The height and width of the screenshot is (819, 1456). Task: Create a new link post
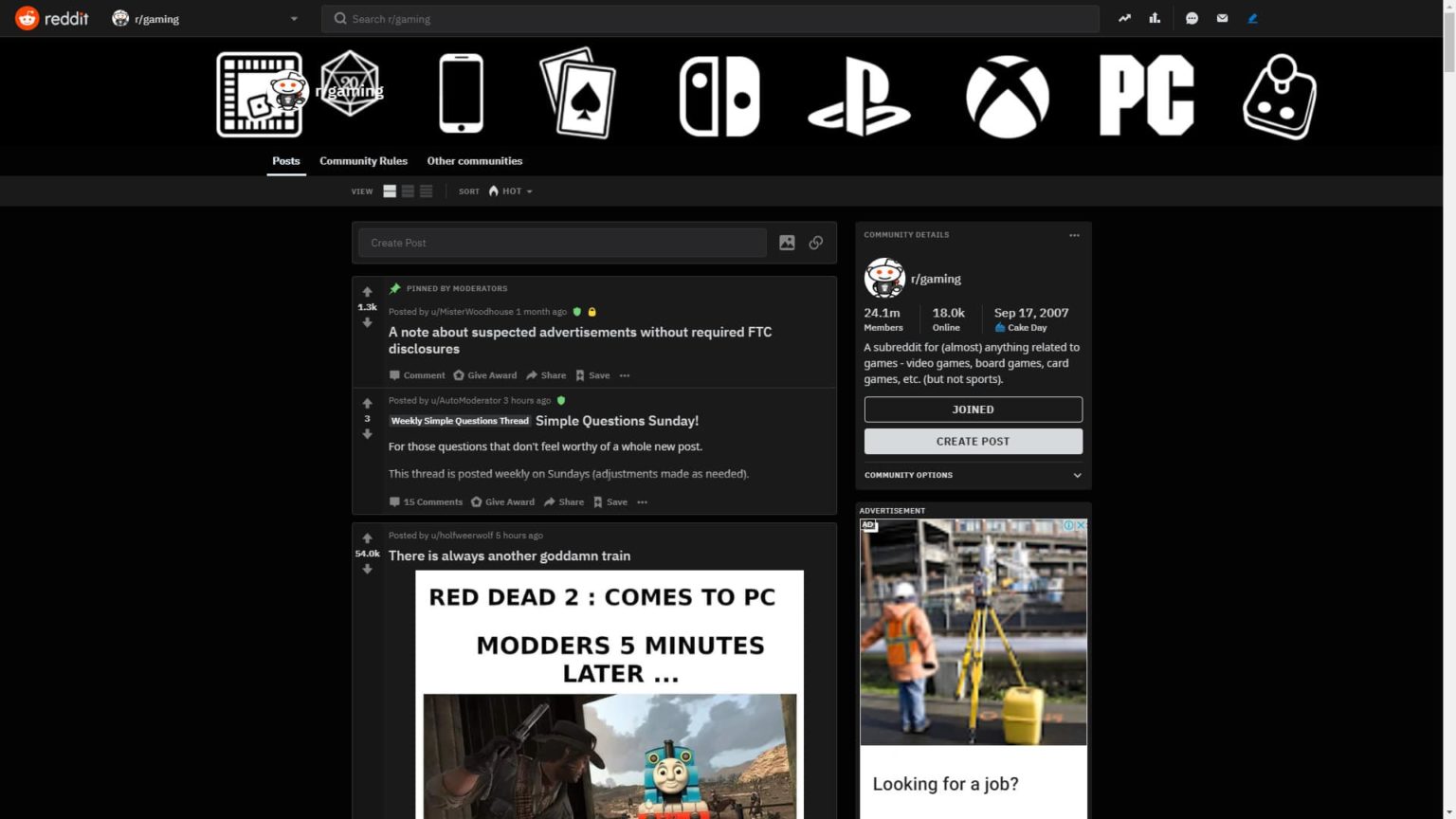pos(815,243)
